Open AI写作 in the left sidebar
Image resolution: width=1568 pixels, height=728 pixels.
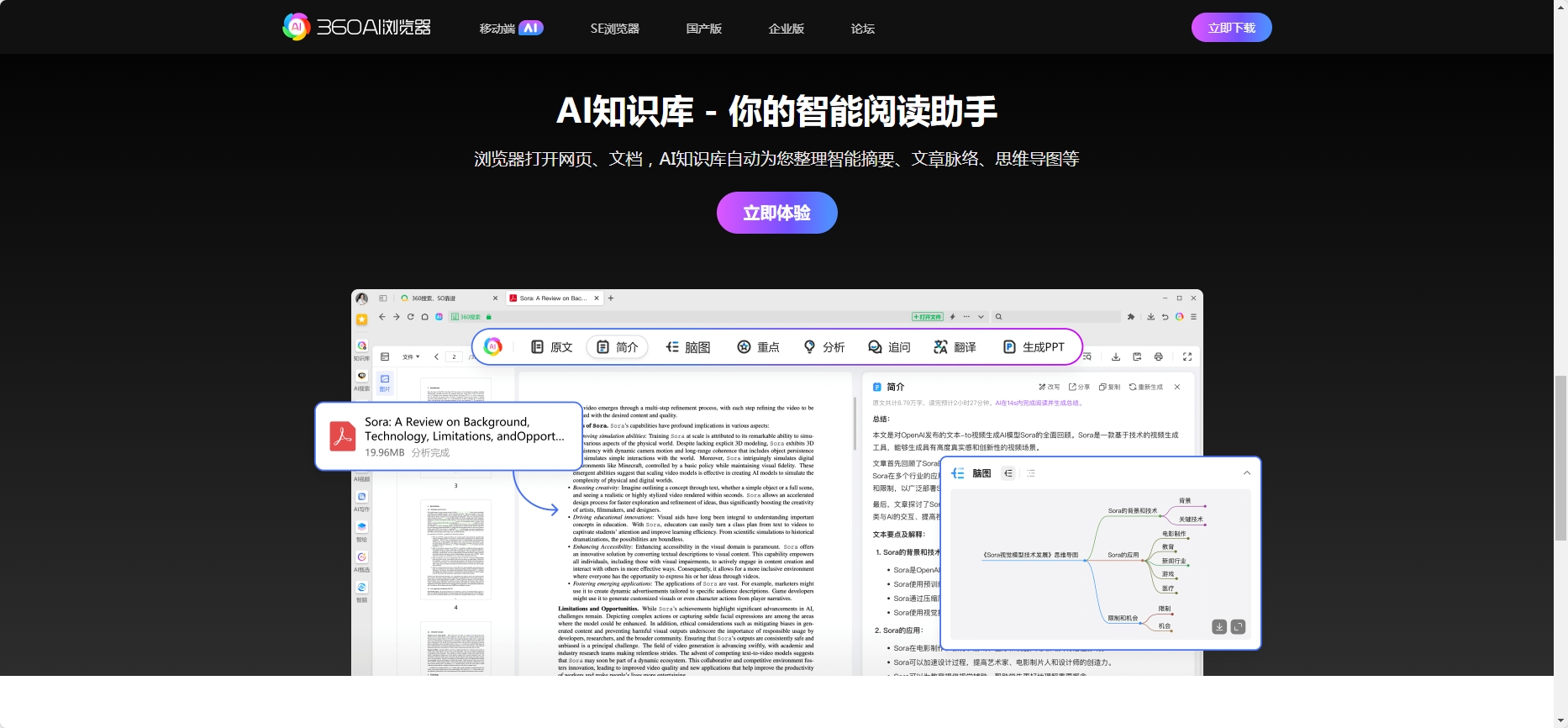tap(362, 501)
